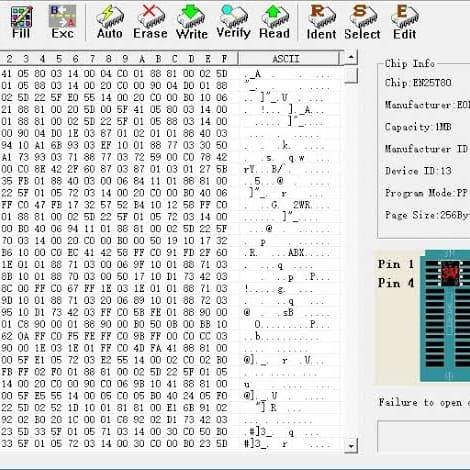This screenshot has width=470, height=470.
Task: Click the Write chip icon
Action: click(192, 22)
